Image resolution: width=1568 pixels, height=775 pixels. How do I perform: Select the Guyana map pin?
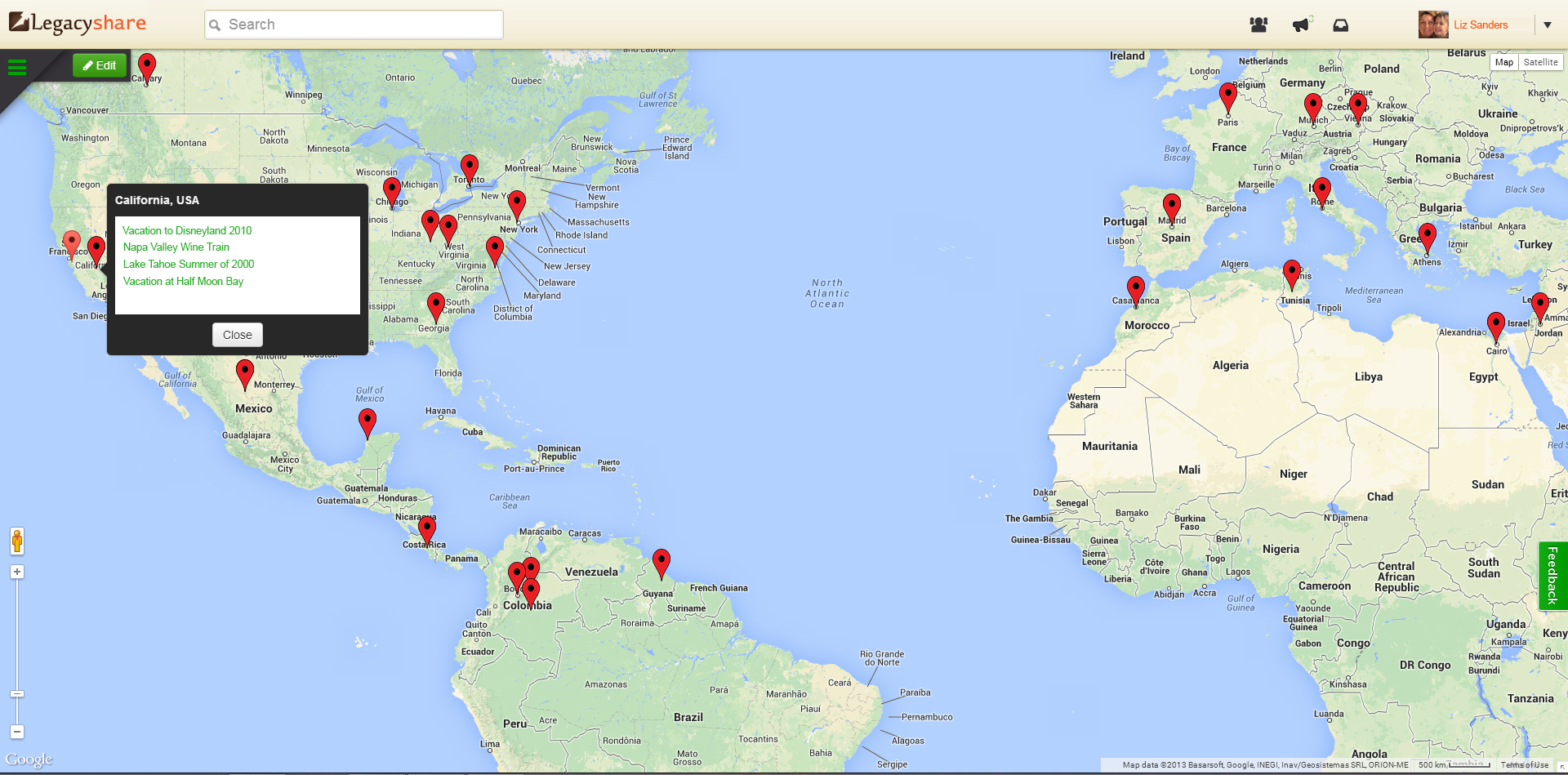pyautogui.click(x=661, y=563)
